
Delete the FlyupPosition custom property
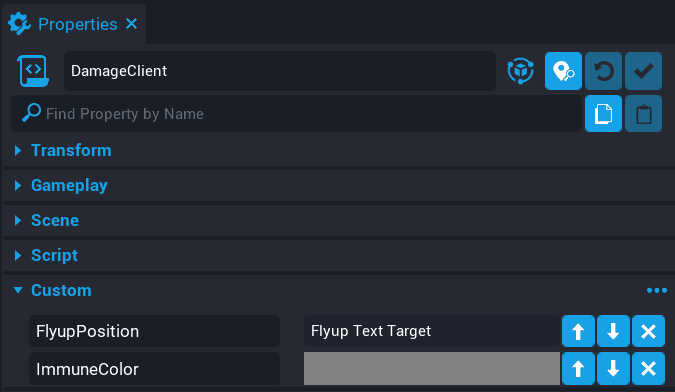pyautogui.click(x=648, y=331)
